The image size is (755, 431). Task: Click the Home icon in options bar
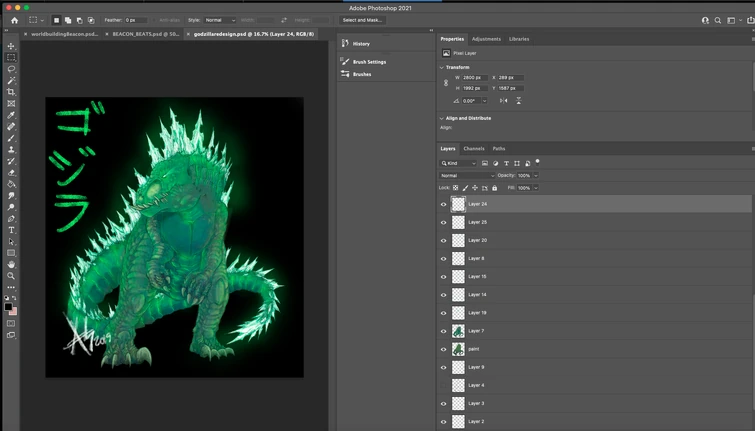(x=14, y=20)
